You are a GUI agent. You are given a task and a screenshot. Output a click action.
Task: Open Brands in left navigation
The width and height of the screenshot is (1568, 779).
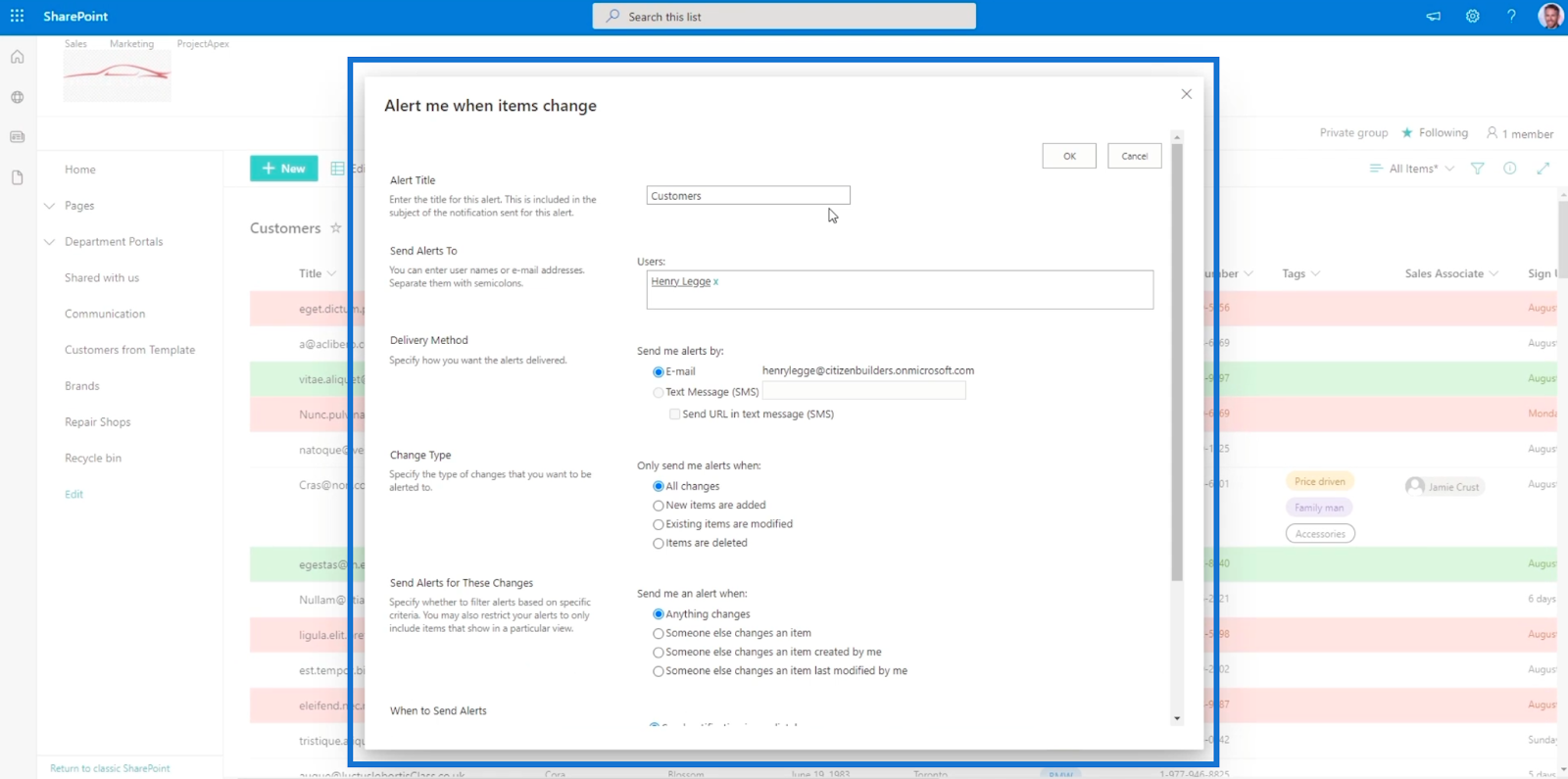(82, 386)
